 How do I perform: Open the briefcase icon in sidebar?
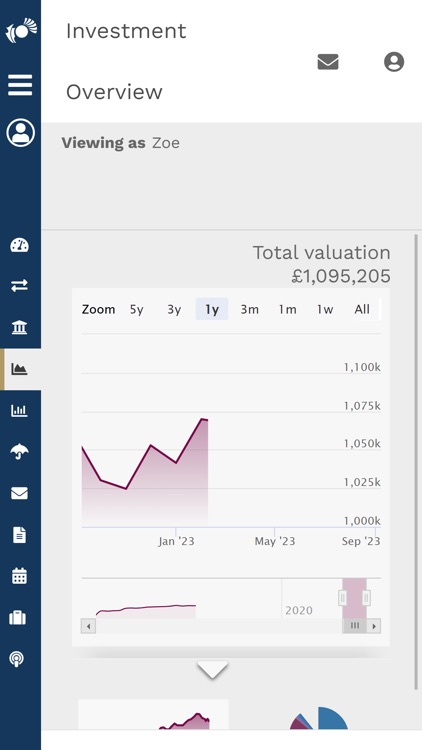coord(18,618)
